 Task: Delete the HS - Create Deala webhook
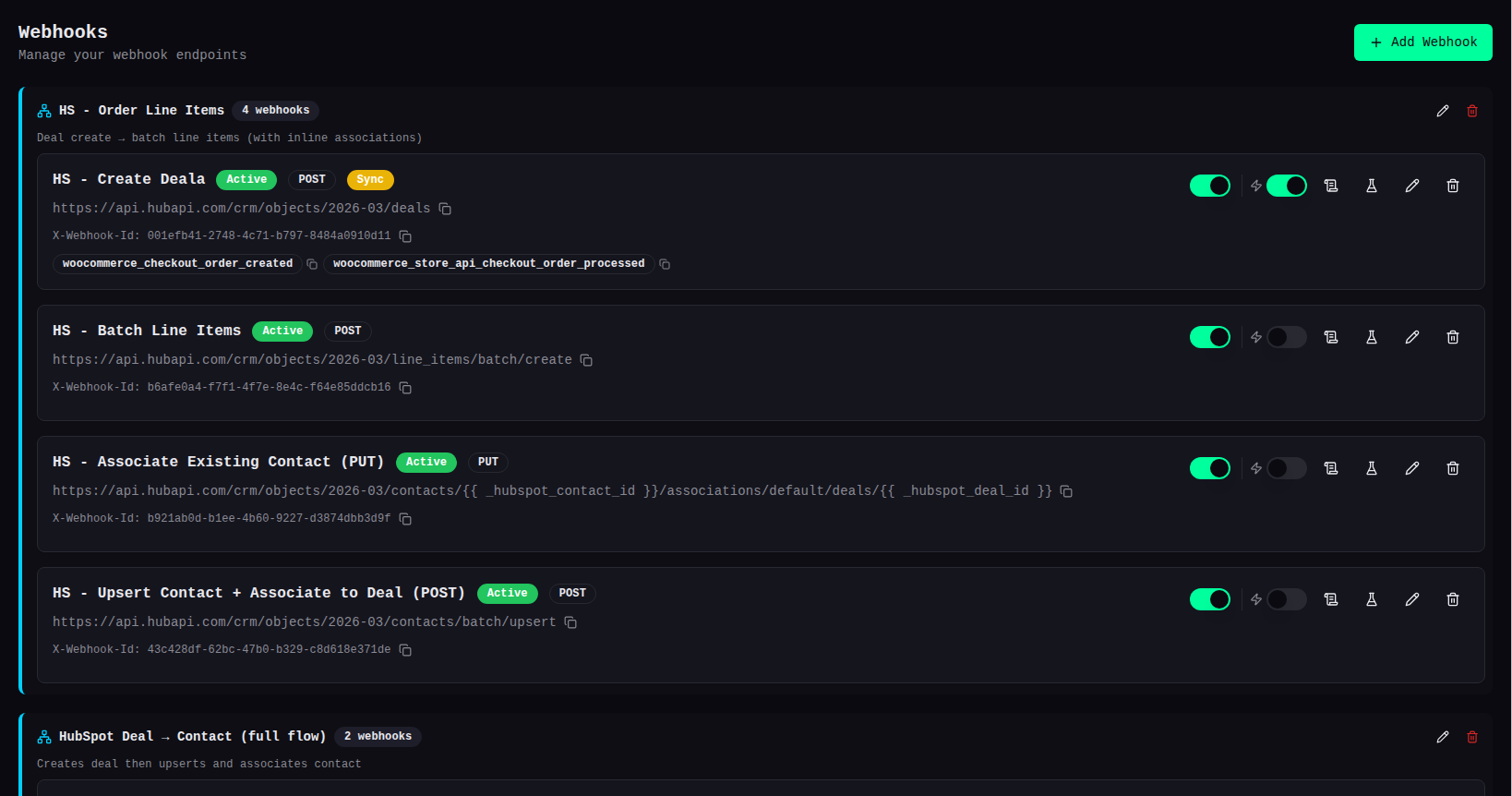coord(1453,186)
